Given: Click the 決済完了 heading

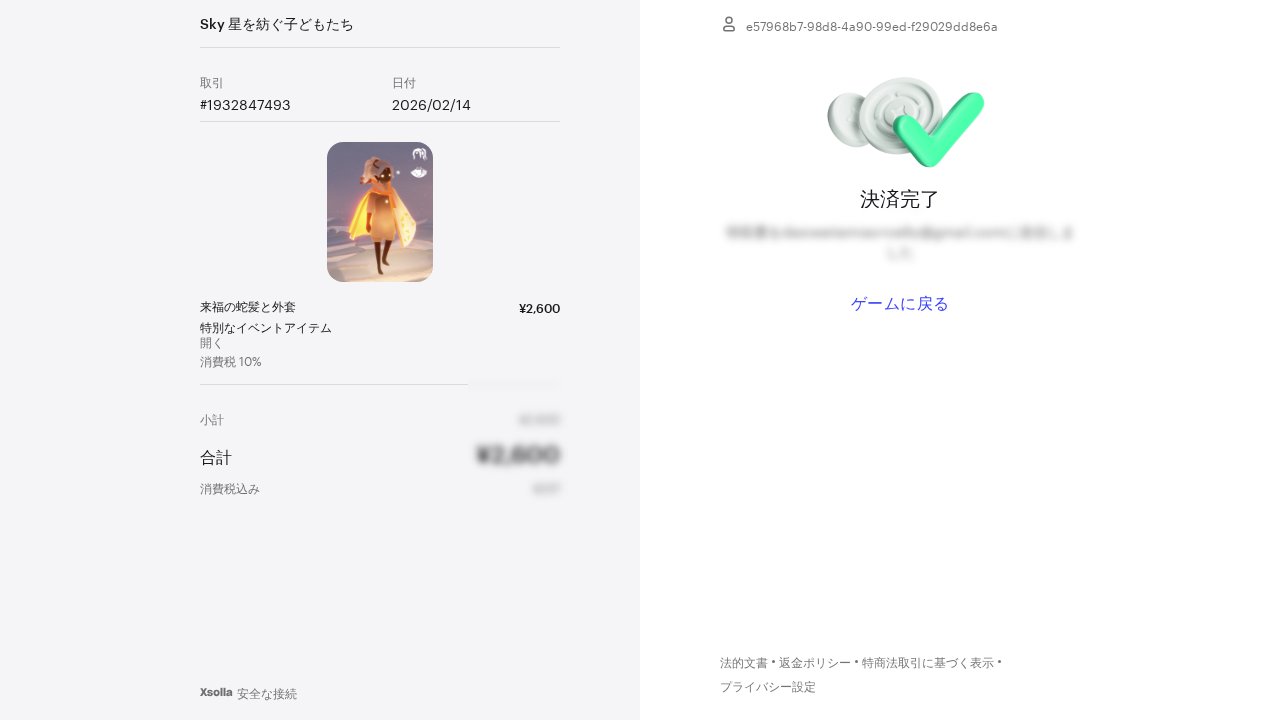Looking at the screenshot, I should (x=900, y=199).
